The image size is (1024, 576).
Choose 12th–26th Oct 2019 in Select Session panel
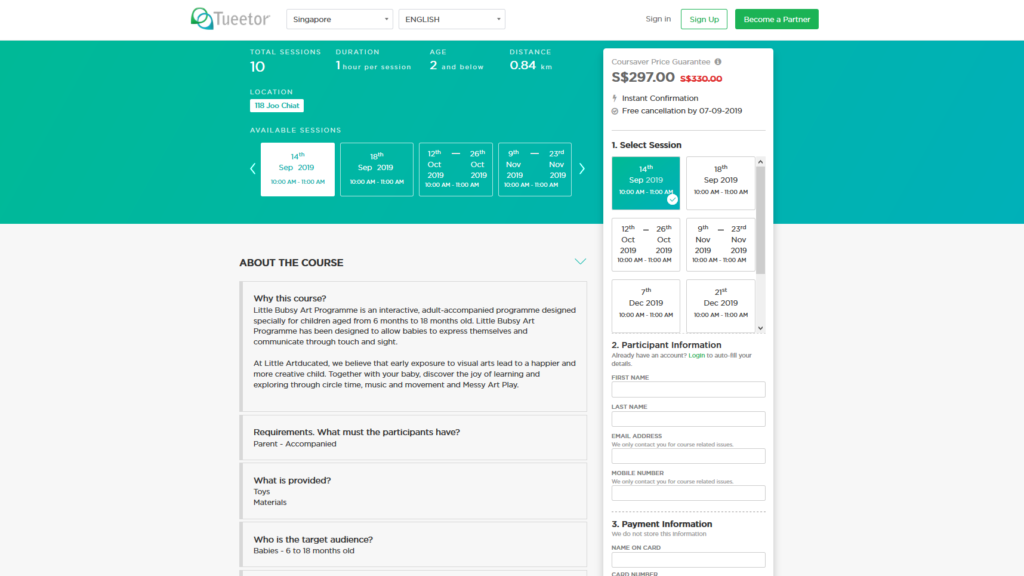coord(646,244)
